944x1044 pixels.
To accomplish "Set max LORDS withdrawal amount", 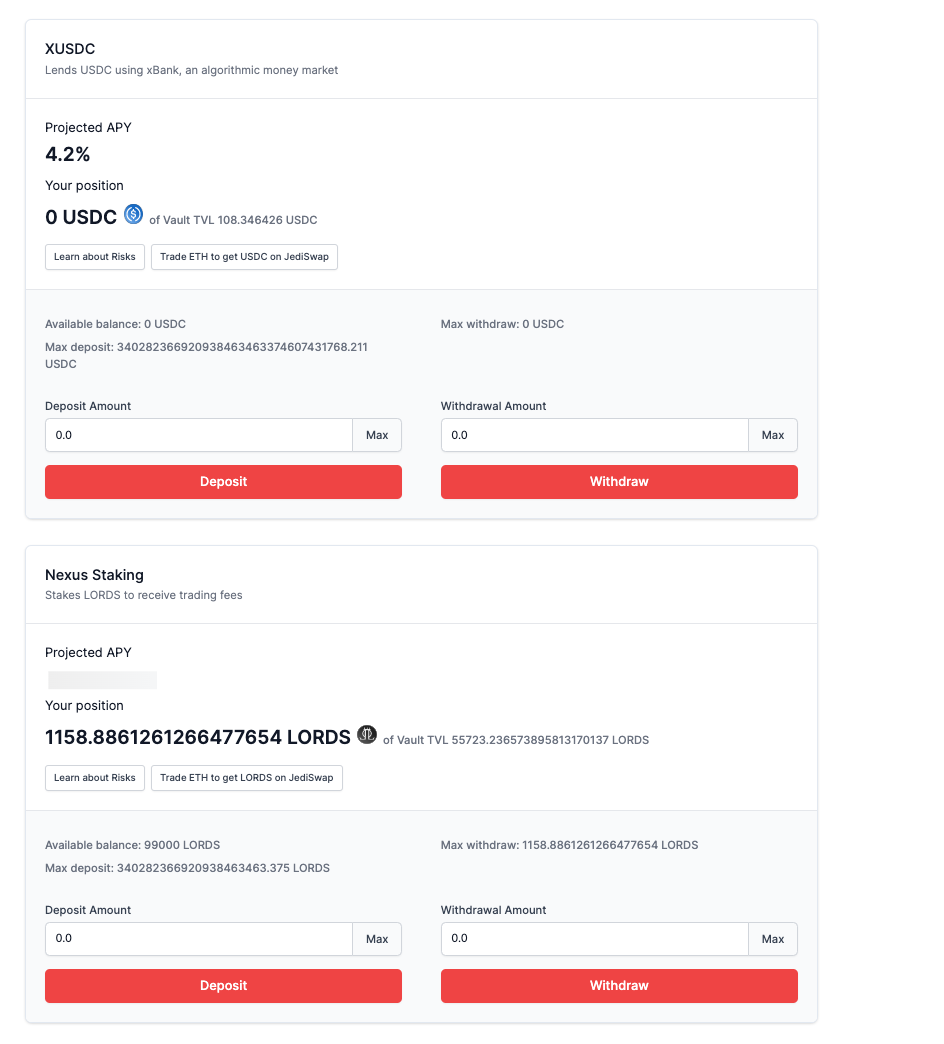I will 773,939.
